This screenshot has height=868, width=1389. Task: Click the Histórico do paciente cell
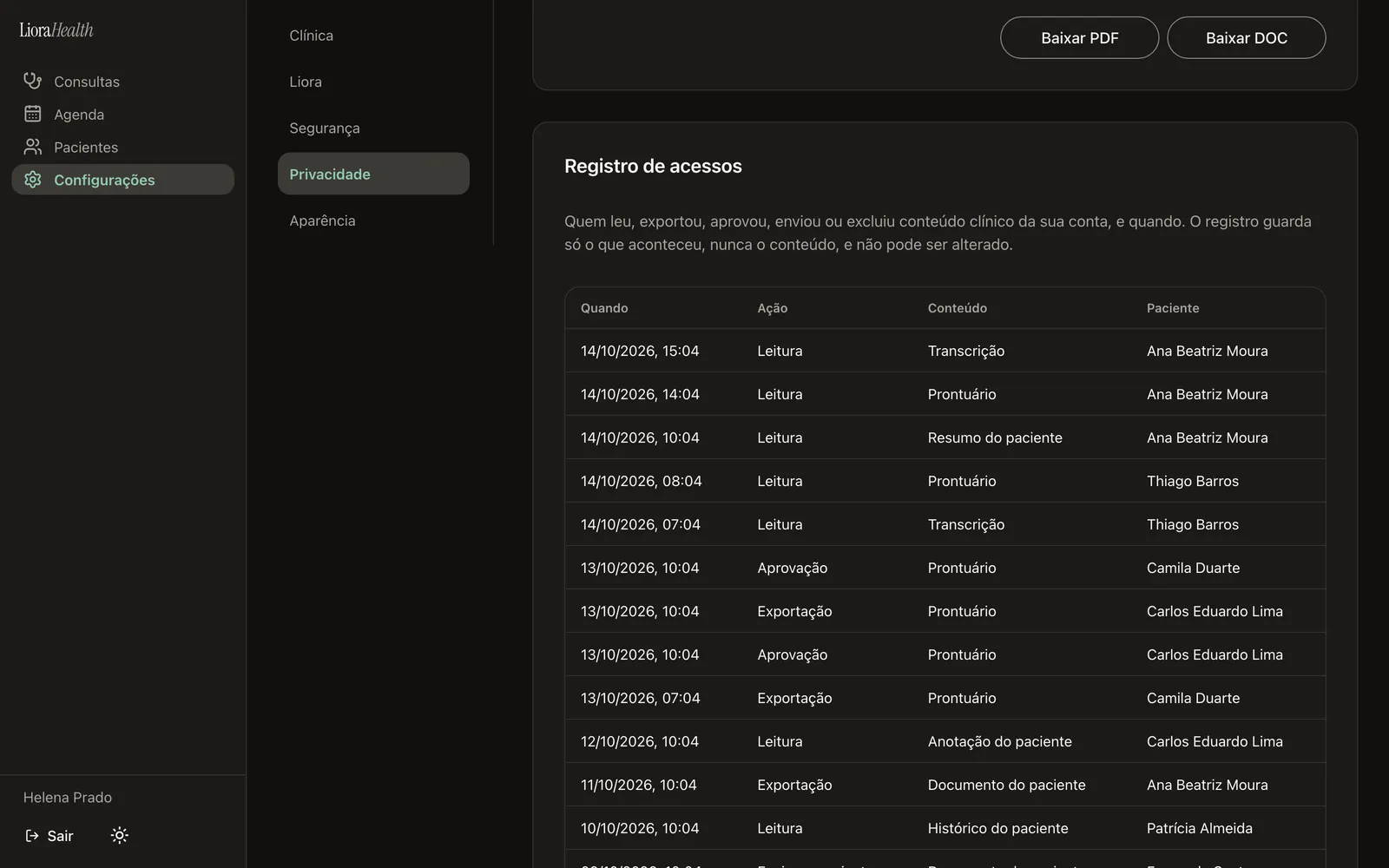coord(998,828)
